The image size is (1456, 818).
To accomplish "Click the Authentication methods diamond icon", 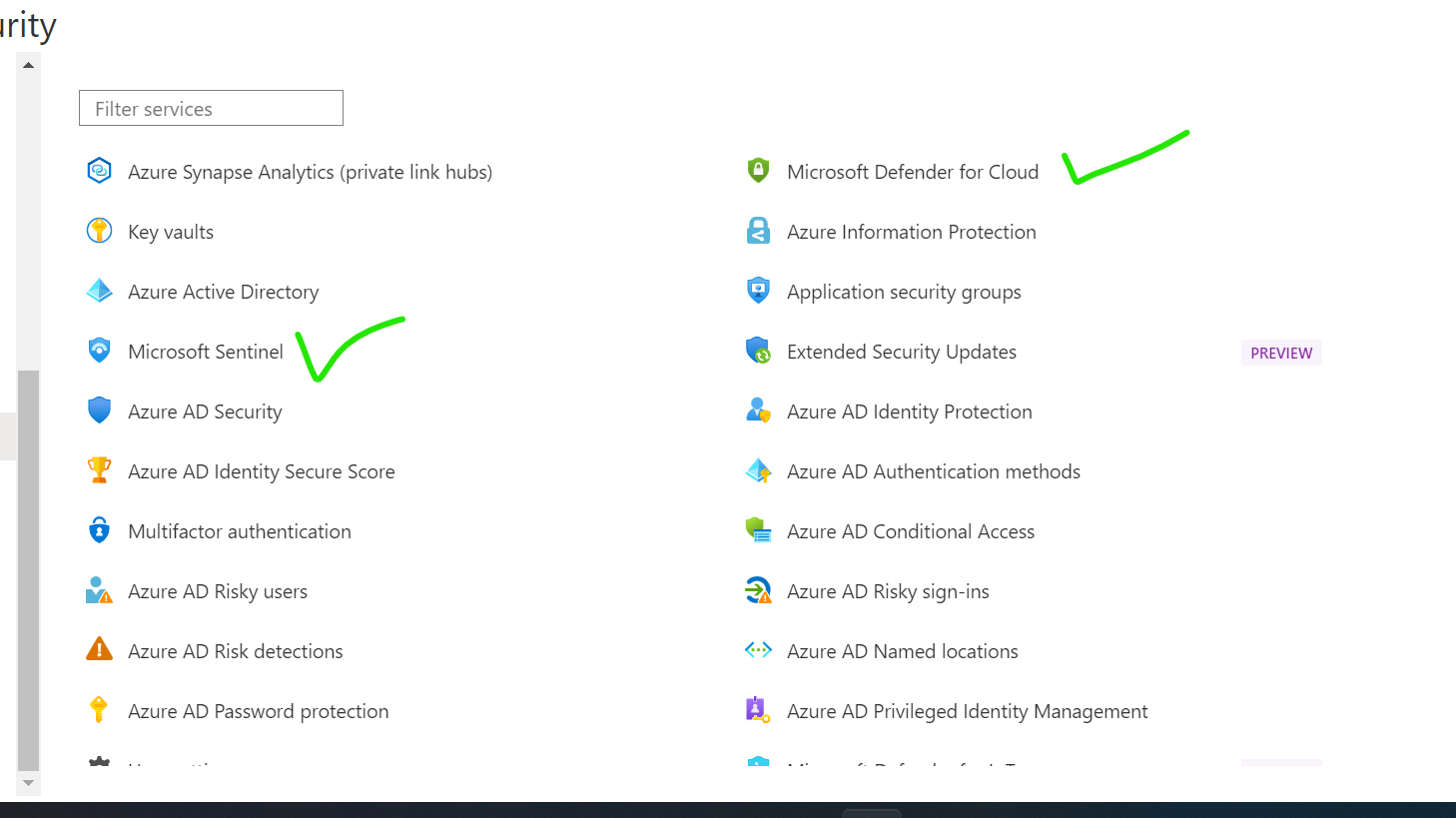I will tap(758, 470).
